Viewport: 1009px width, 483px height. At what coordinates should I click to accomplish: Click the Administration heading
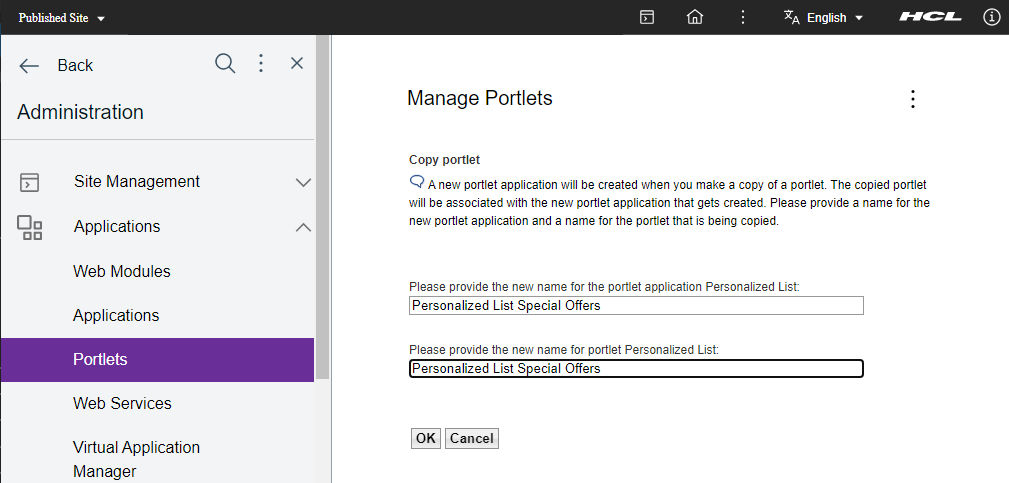[x=80, y=112]
